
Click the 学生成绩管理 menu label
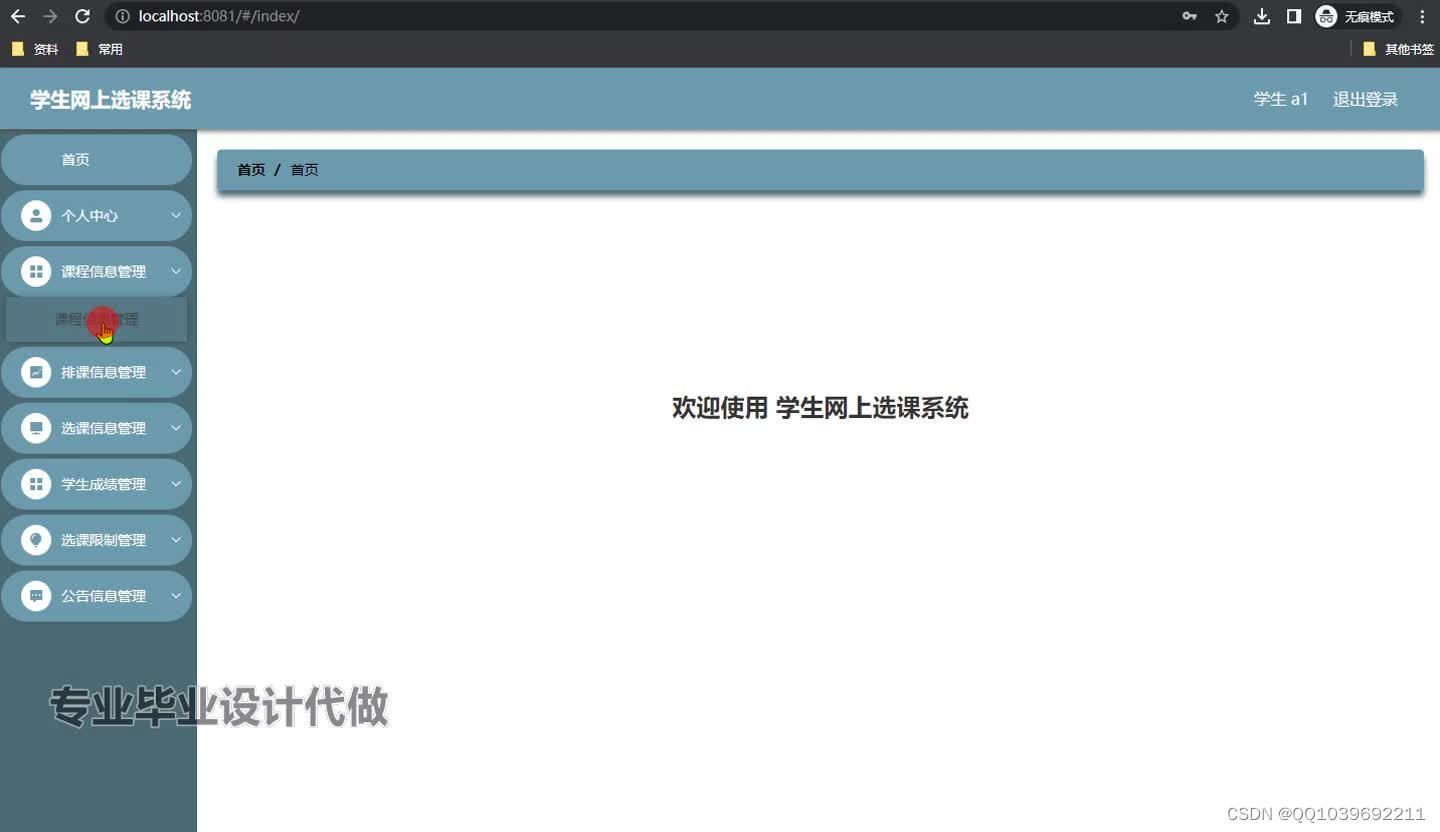[103, 484]
